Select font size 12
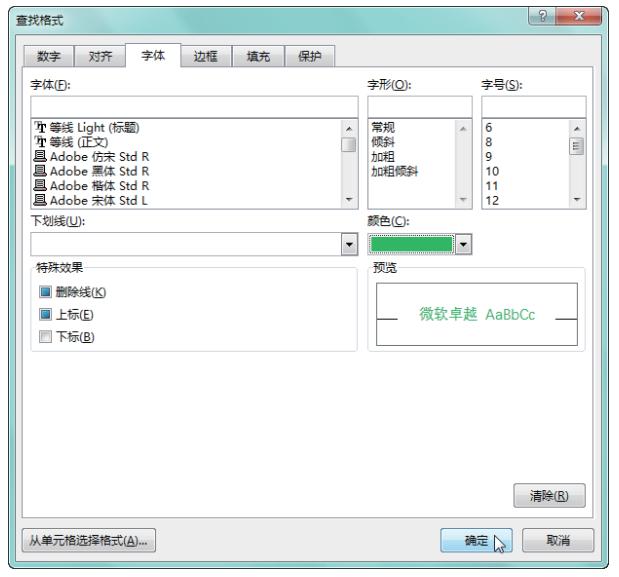Screen dimensions: 619x577 [x=492, y=200]
